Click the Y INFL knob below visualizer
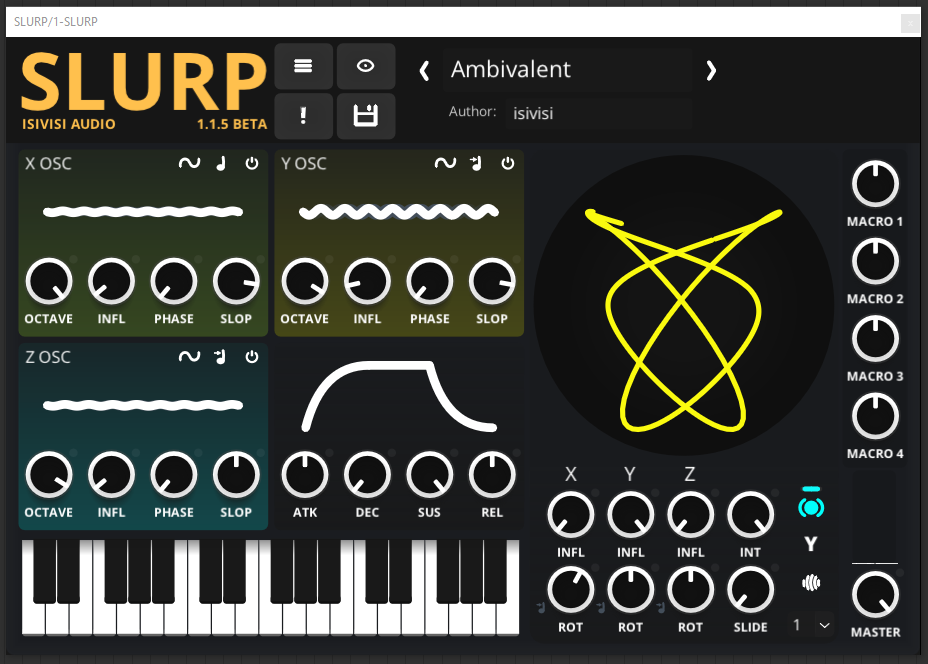 (x=631, y=515)
